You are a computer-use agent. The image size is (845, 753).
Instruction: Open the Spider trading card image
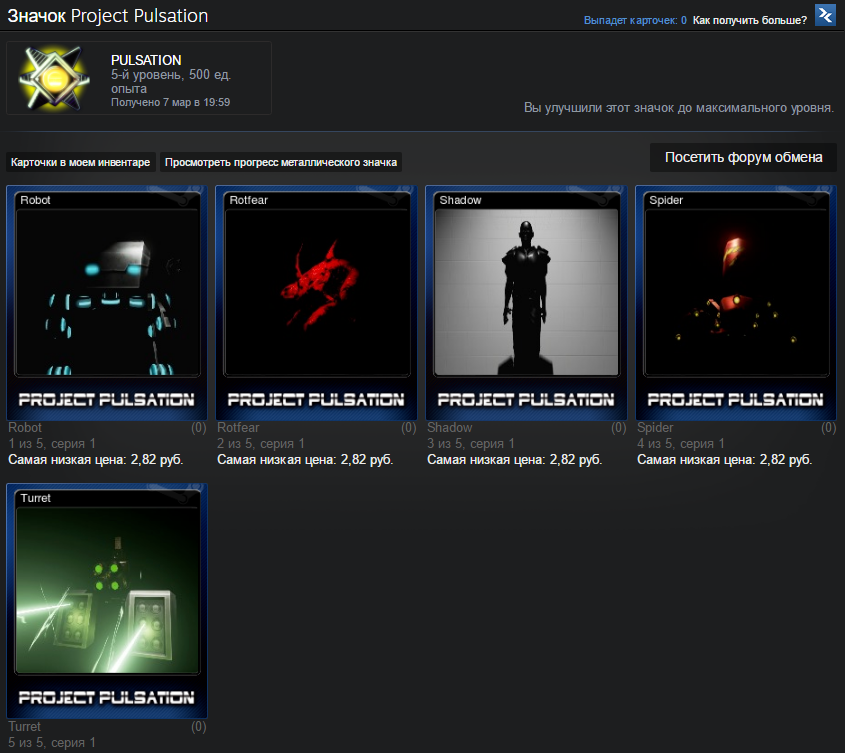click(736, 303)
